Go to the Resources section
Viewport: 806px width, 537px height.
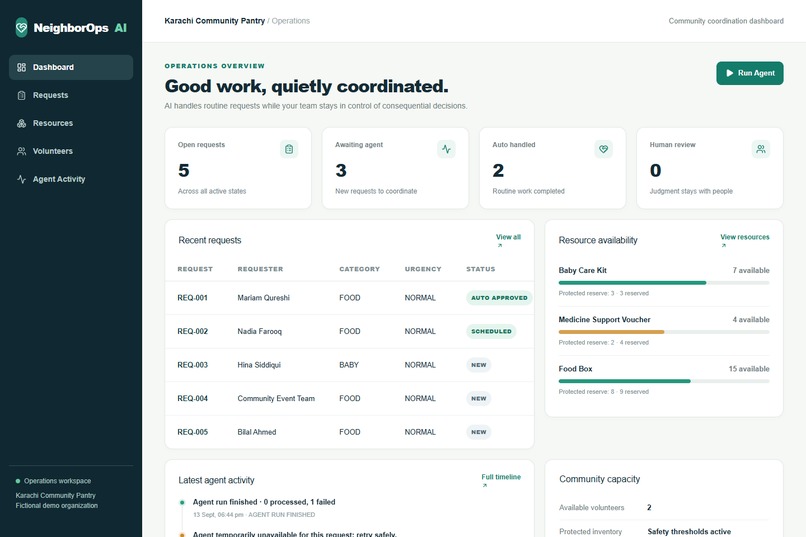71,123
